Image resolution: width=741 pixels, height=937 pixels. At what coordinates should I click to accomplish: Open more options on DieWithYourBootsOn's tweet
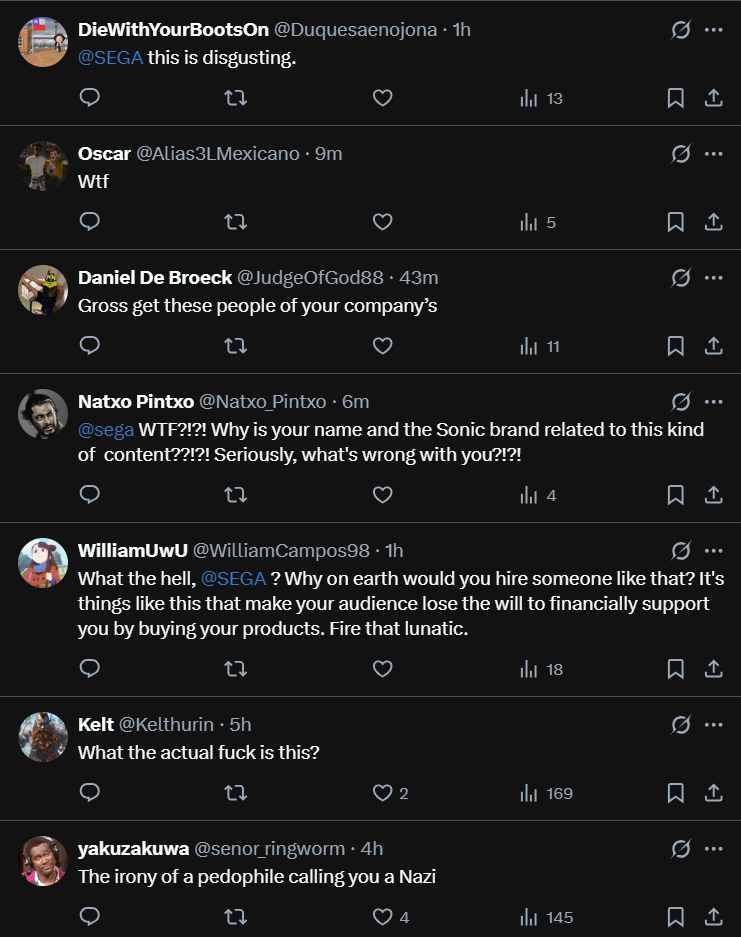tap(713, 30)
